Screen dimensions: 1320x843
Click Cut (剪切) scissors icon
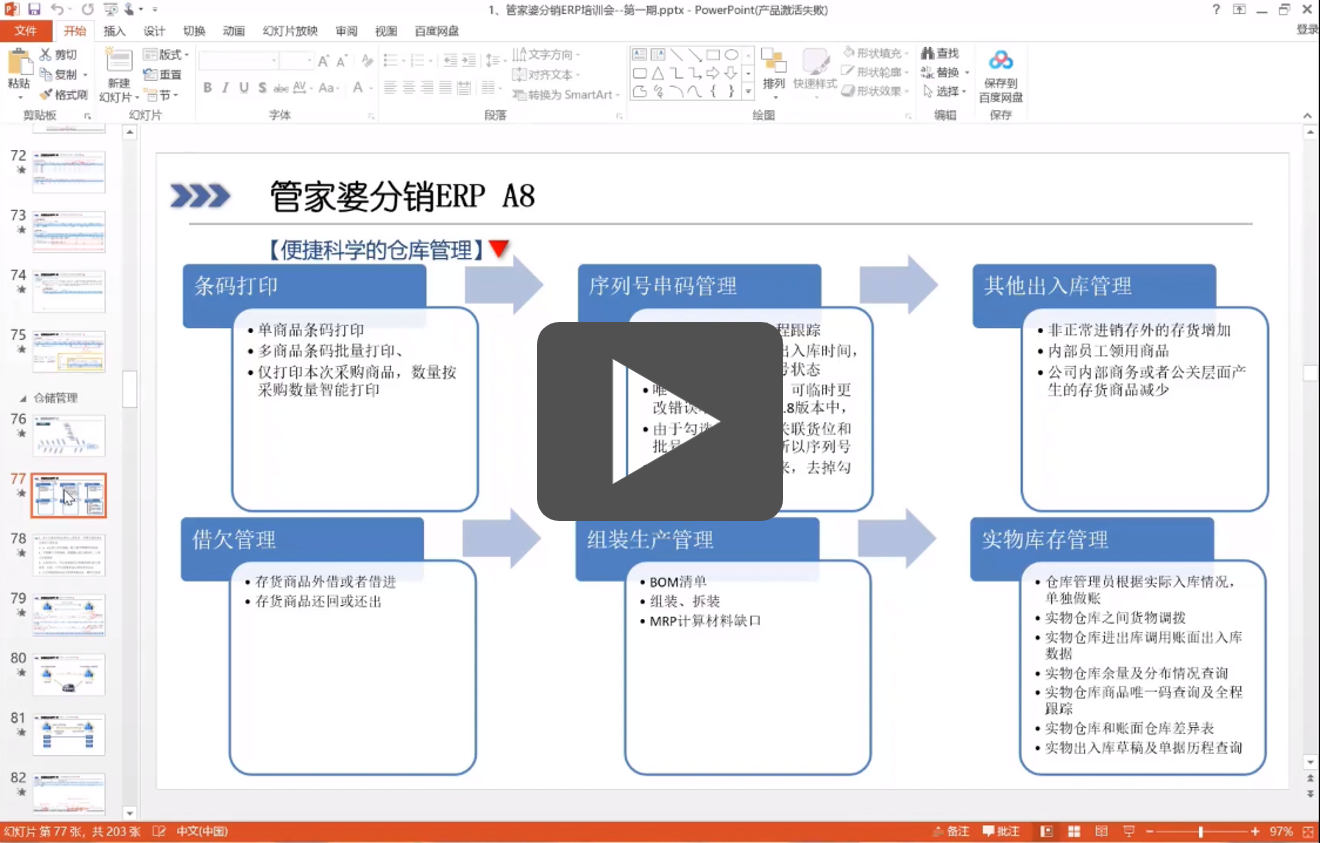(x=47, y=55)
